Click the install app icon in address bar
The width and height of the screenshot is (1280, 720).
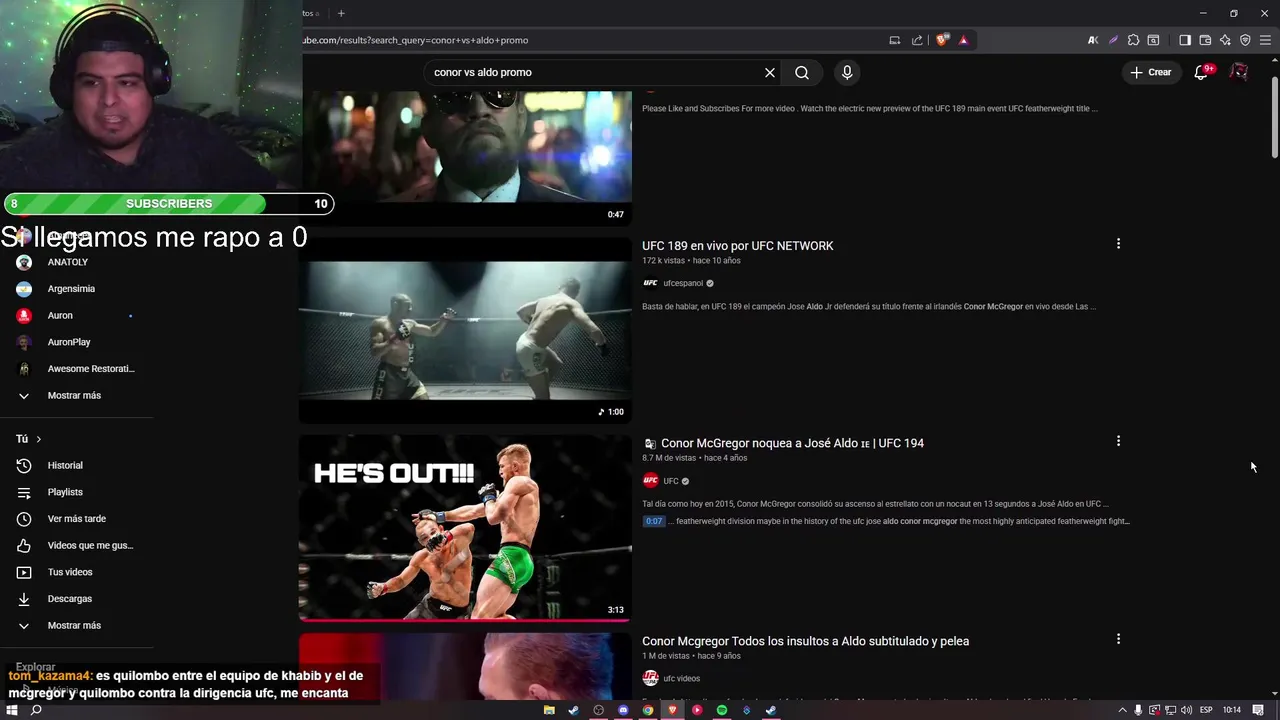(x=895, y=40)
